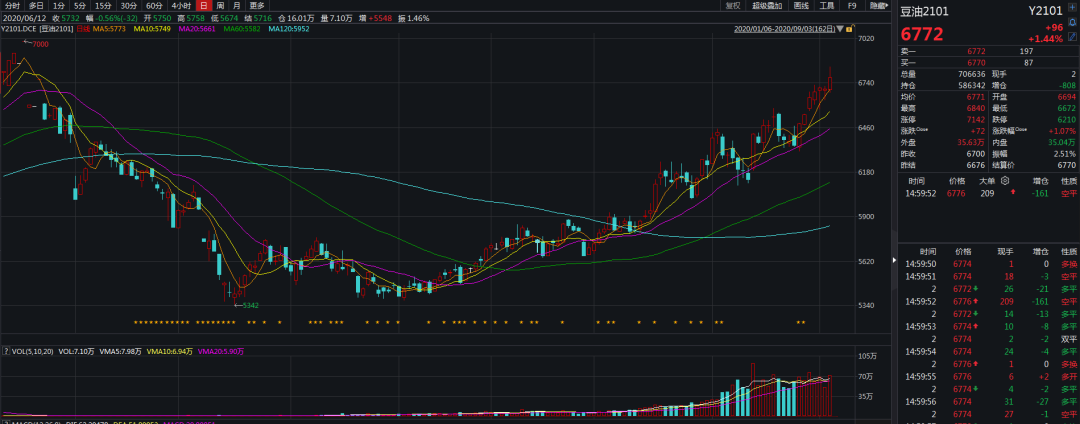Viewport: 1080px width, 424px height.
Task: Open the large order settings gear icon
Action: pyautogui.click(x=1005, y=180)
